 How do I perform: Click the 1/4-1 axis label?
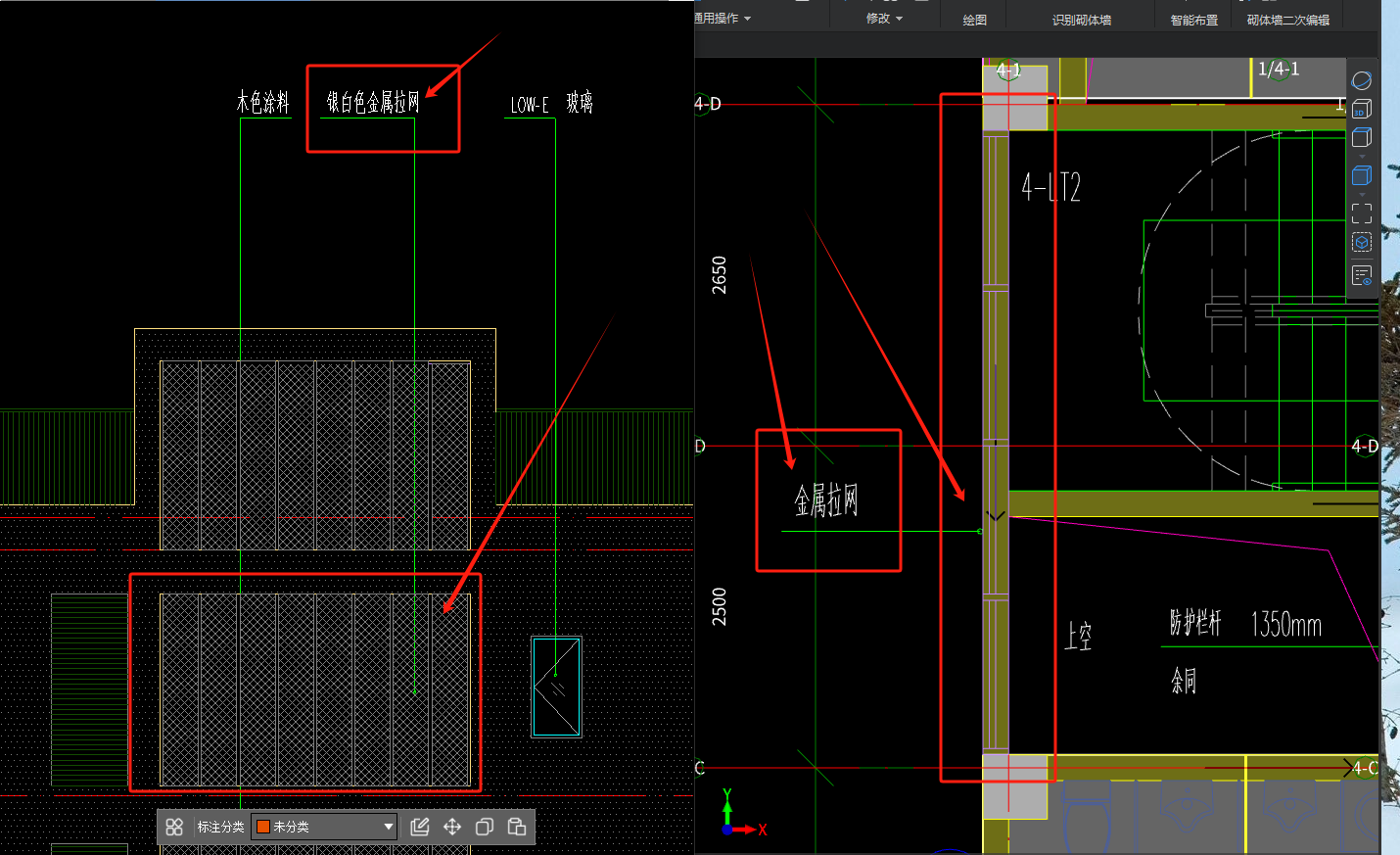pos(1279,70)
